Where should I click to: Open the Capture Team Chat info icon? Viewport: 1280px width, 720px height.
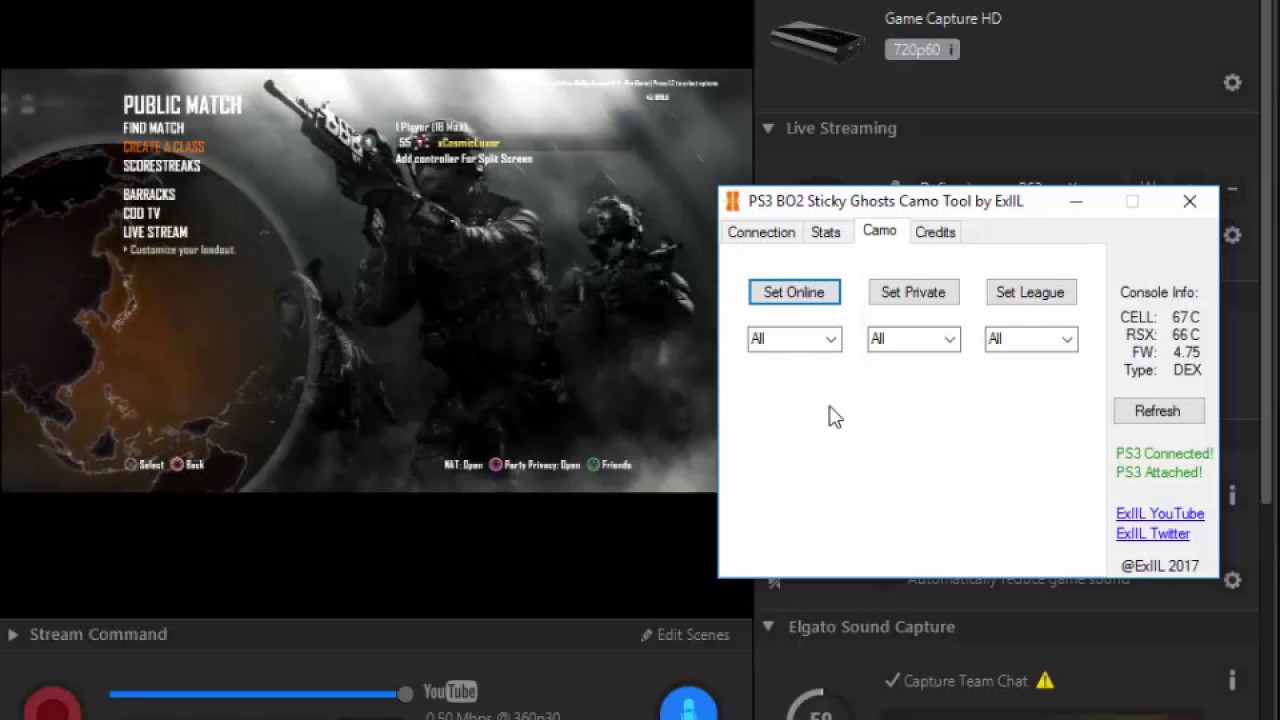coord(1232,681)
